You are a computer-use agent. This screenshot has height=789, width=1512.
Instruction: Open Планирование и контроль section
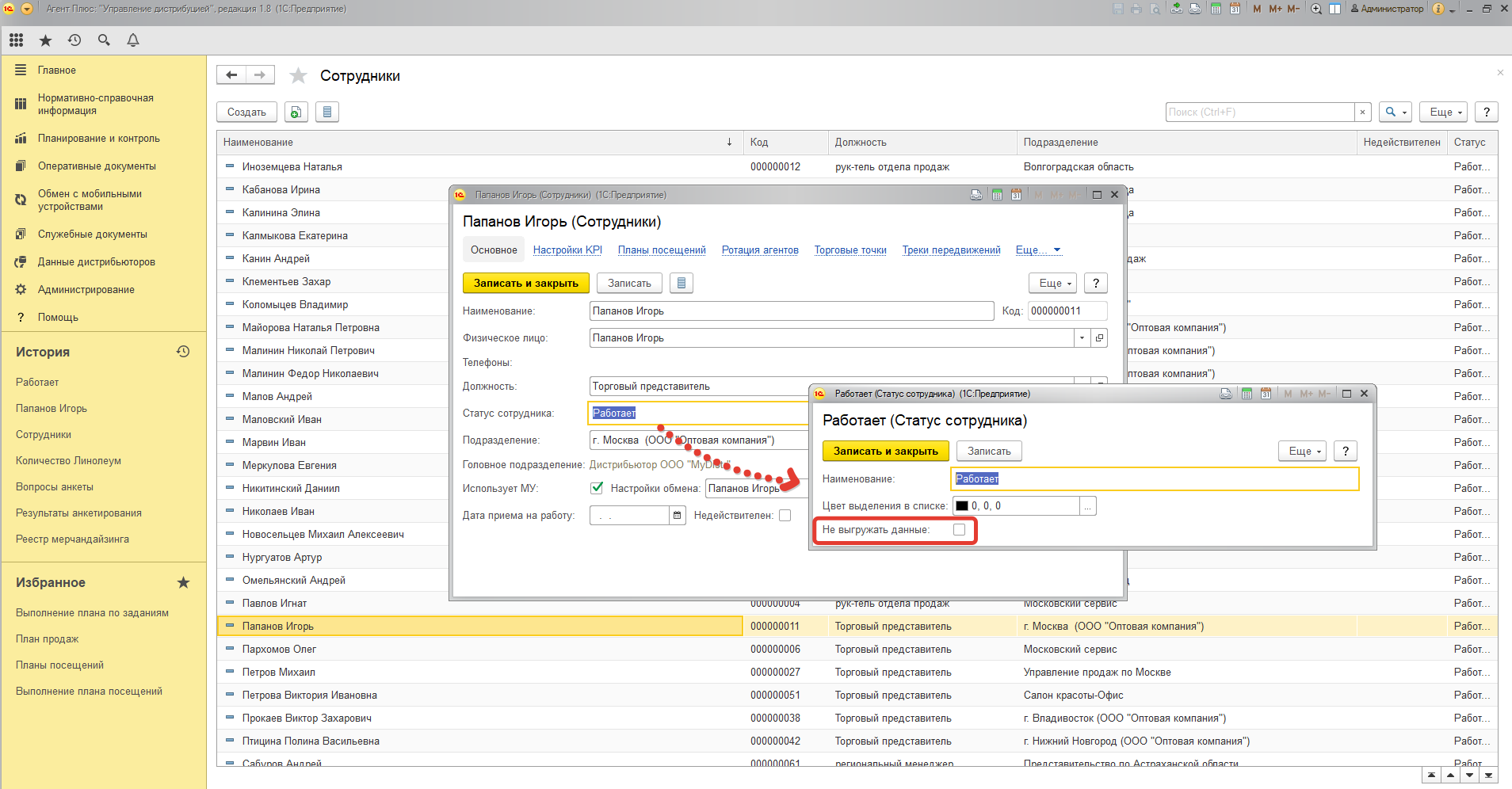pyautogui.click(x=98, y=138)
